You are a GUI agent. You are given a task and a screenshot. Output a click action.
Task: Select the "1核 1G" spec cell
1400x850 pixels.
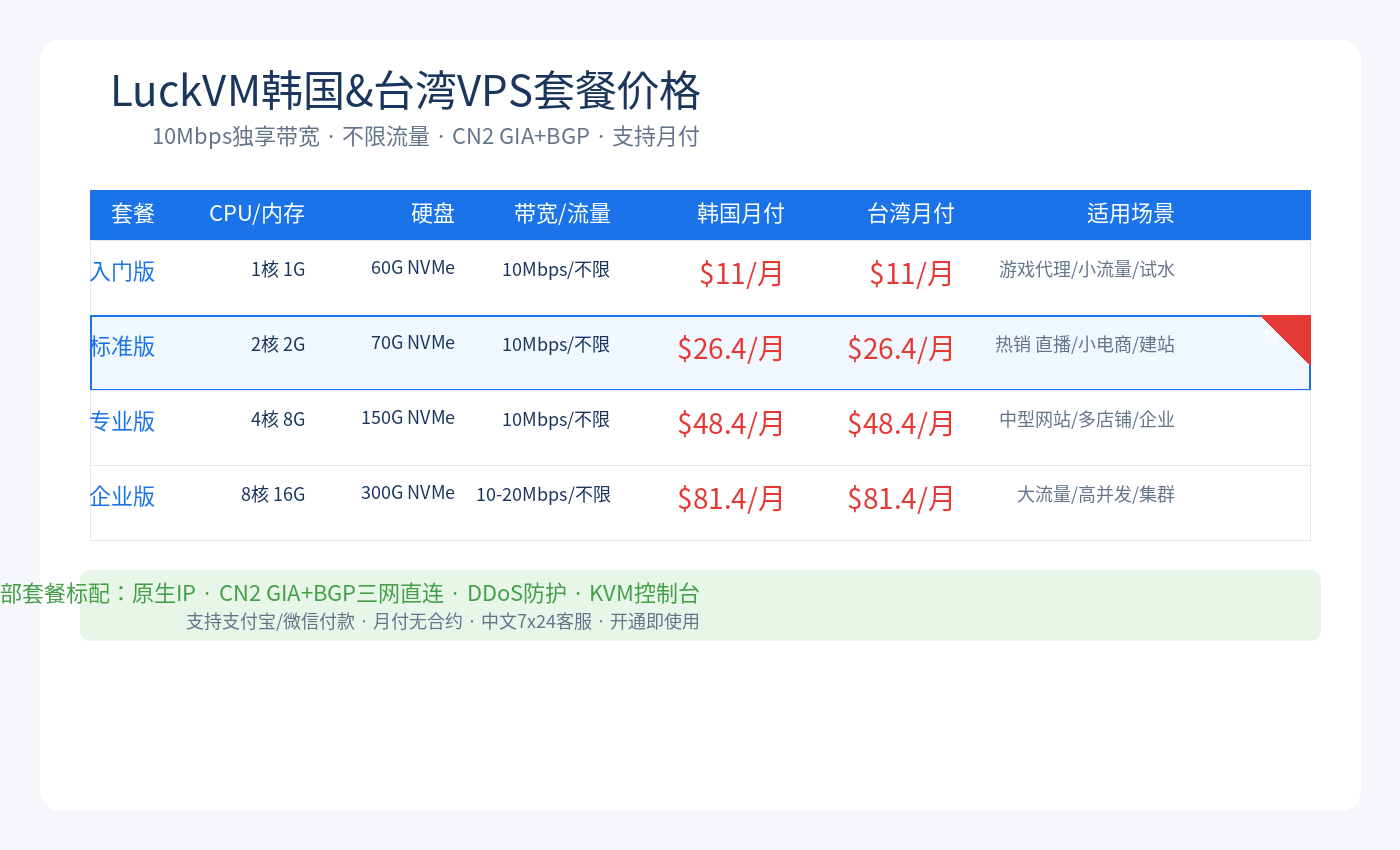pyautogui.click(x=278, y=269)
